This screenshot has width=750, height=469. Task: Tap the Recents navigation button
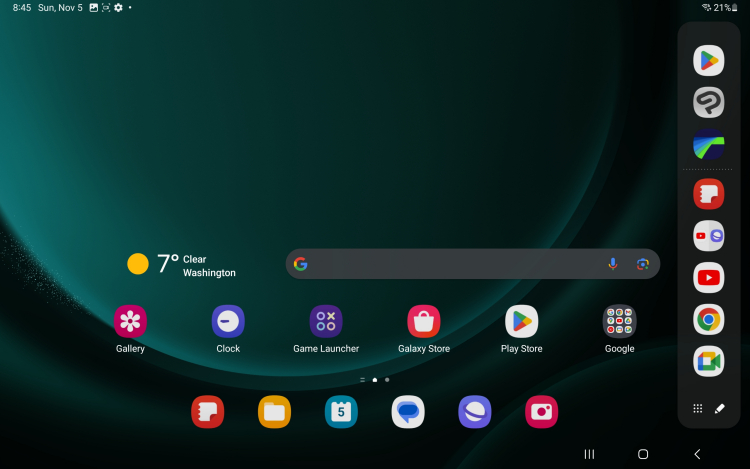[589, 454]
